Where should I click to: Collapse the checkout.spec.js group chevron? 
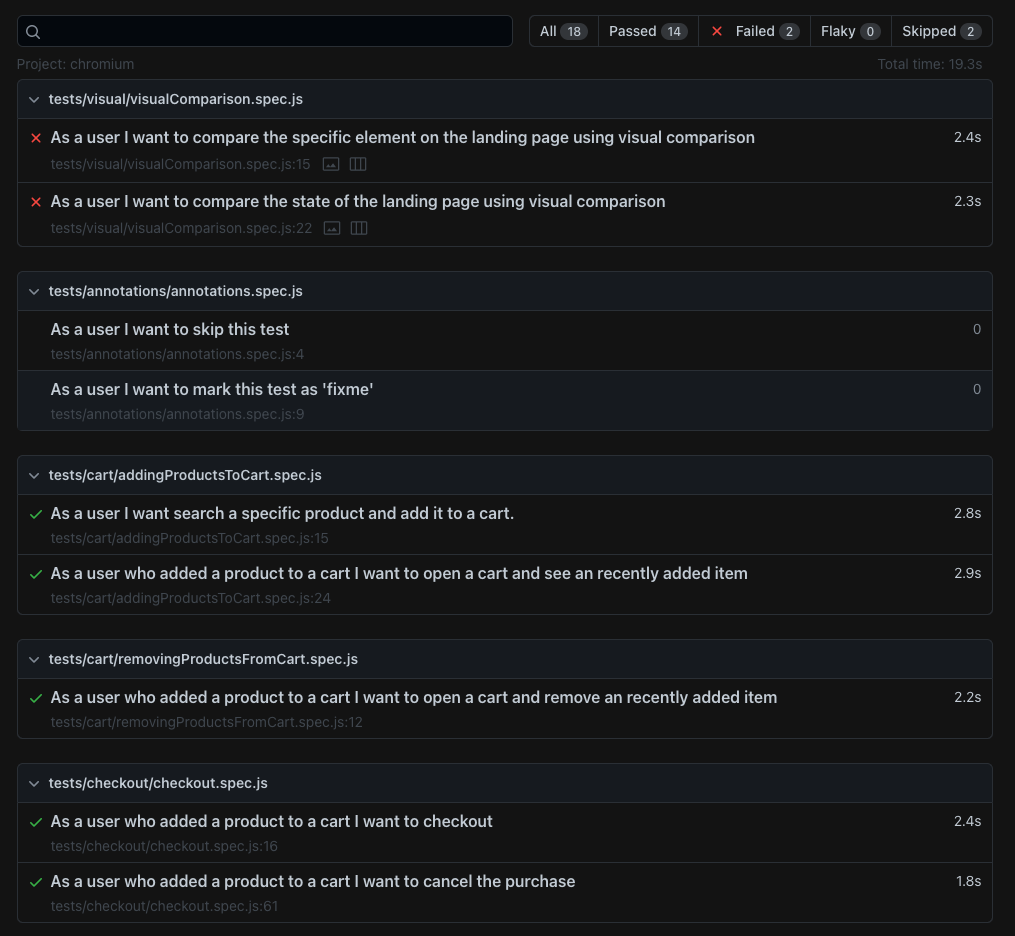tap(34, 783)
